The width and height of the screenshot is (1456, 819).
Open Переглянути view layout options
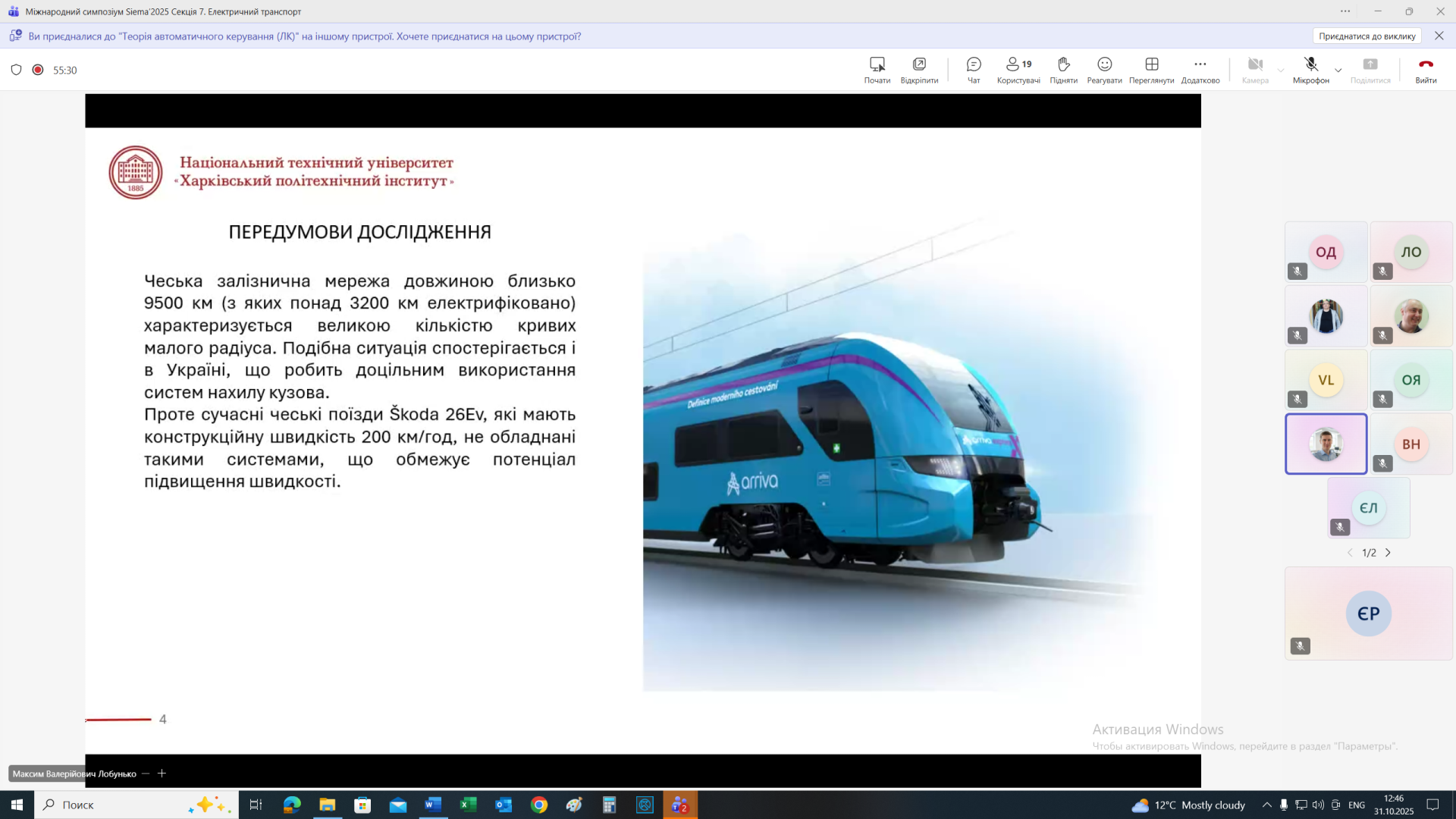point(1151,69)
